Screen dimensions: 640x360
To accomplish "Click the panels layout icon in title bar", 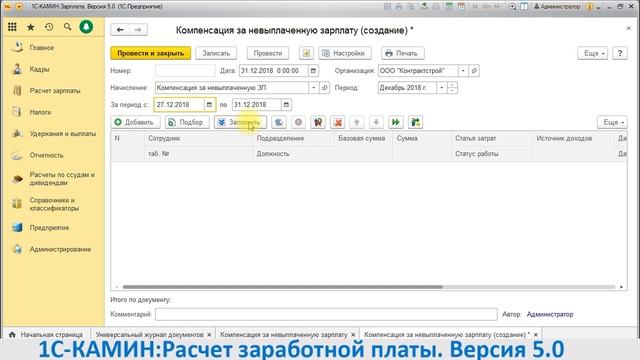I will tap(524, 7).
